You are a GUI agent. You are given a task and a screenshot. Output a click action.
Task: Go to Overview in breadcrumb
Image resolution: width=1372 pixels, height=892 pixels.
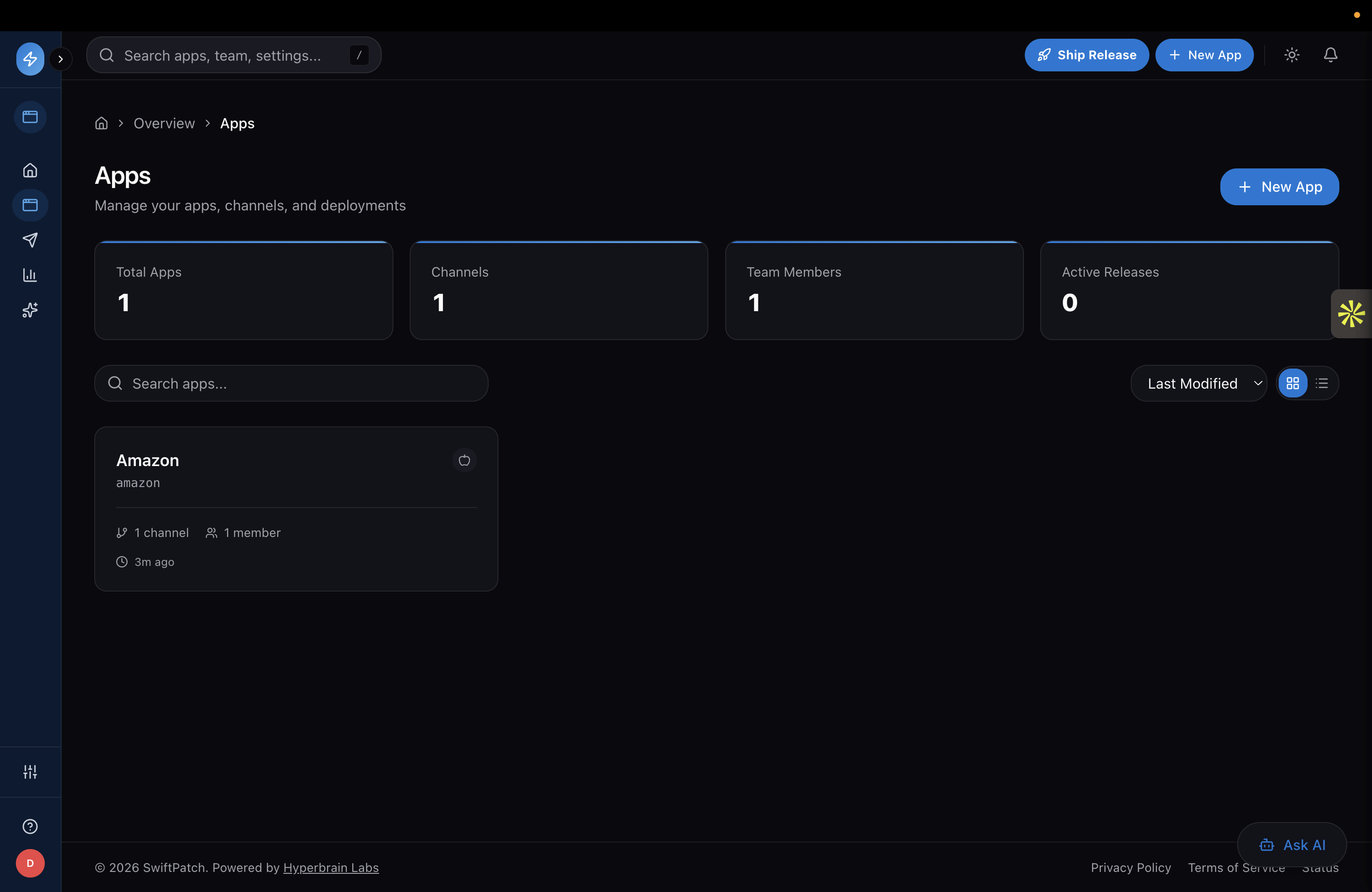pos(164,123)
